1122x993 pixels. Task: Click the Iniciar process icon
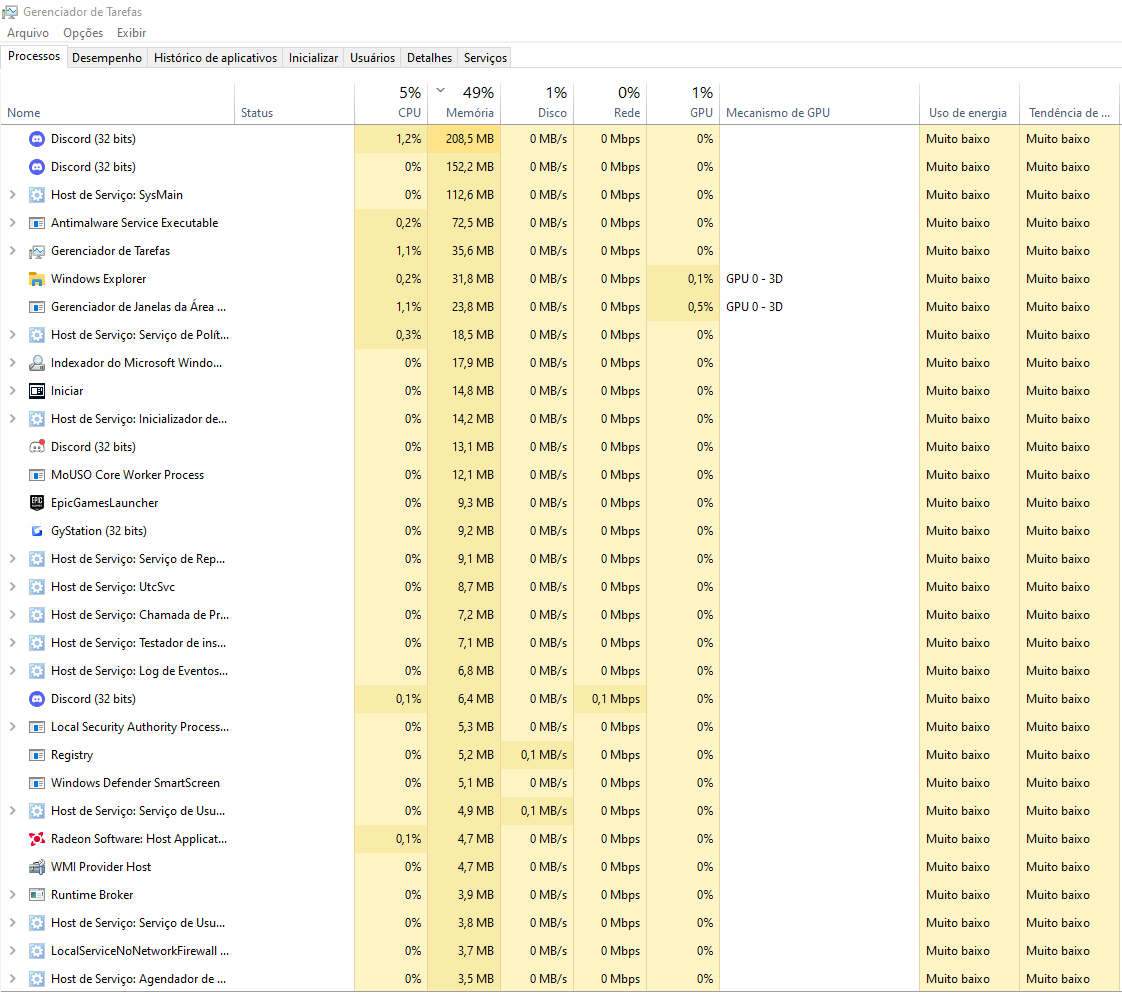tap(36, 391)
